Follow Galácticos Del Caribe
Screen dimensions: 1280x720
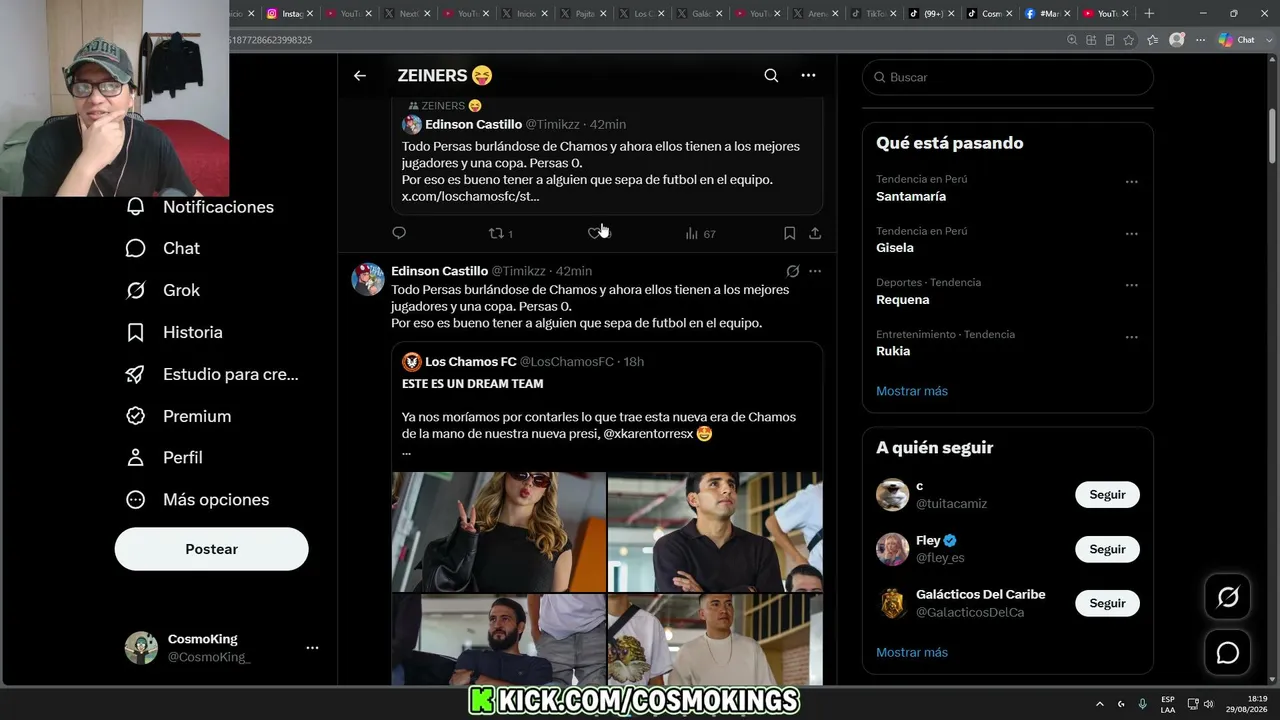[1107, 603]
